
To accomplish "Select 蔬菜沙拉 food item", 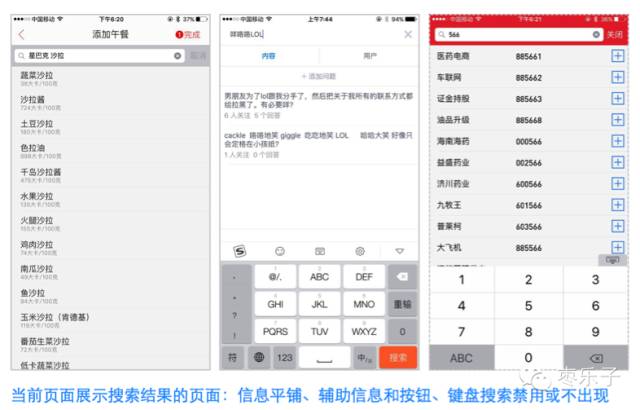I will pyautogui.click(x=110, y=79).
